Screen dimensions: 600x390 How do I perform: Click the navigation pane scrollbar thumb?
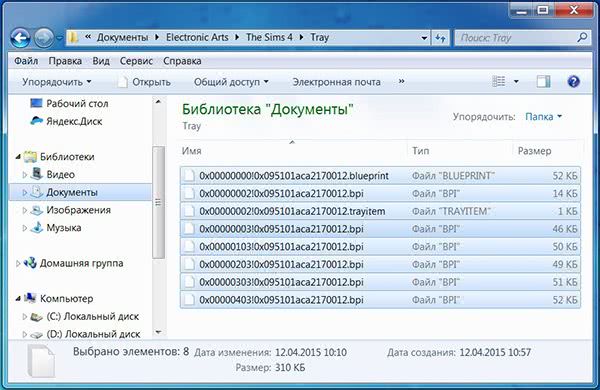tap(158, 203)
